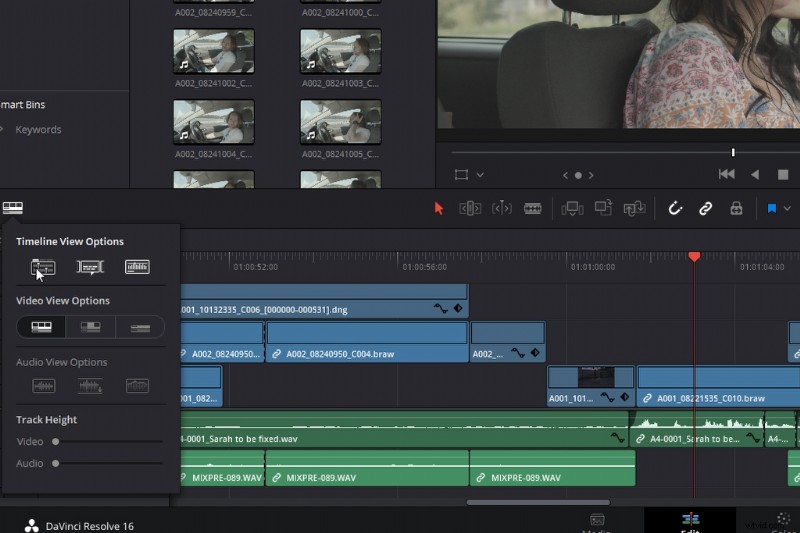The image size is (800, 533).
Task: Go to previous marker arrow in viewer
Action: (x=565, y=175)
